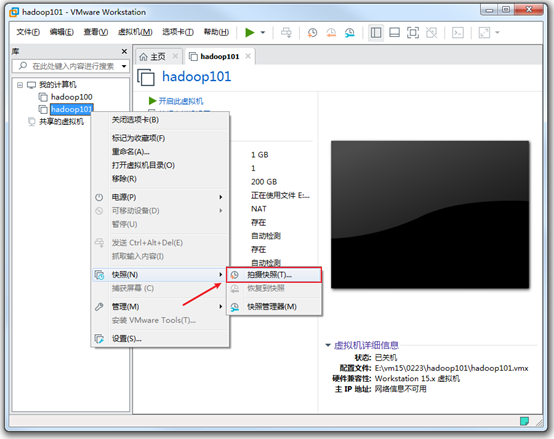
Task: Close the hadoop101 tab
Action: [x=248, y=56]
